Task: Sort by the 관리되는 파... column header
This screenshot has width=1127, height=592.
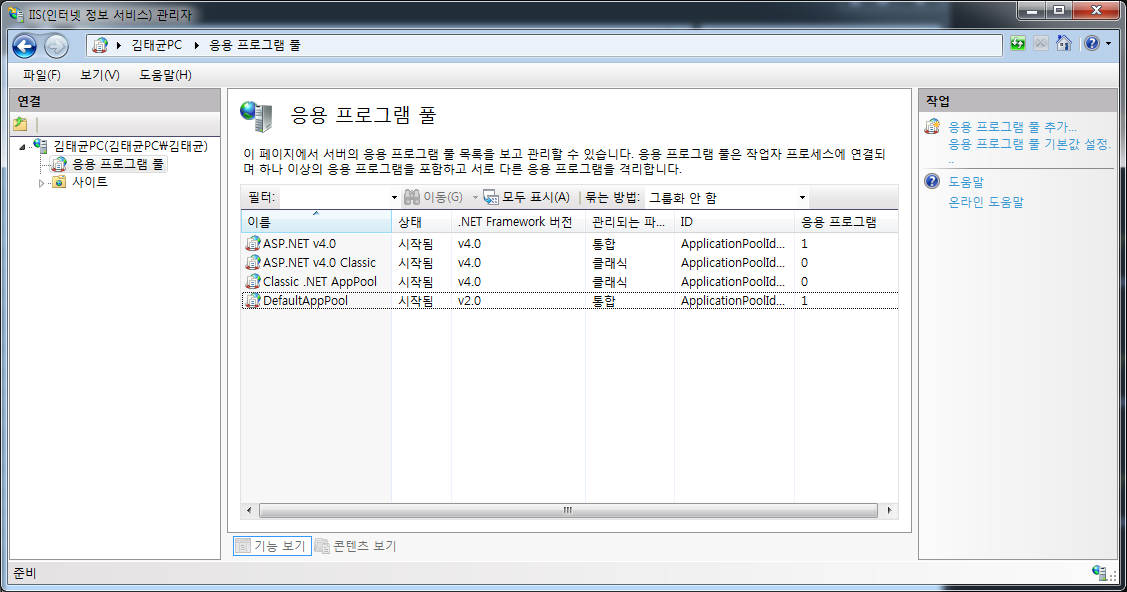Action: [630, 222]
